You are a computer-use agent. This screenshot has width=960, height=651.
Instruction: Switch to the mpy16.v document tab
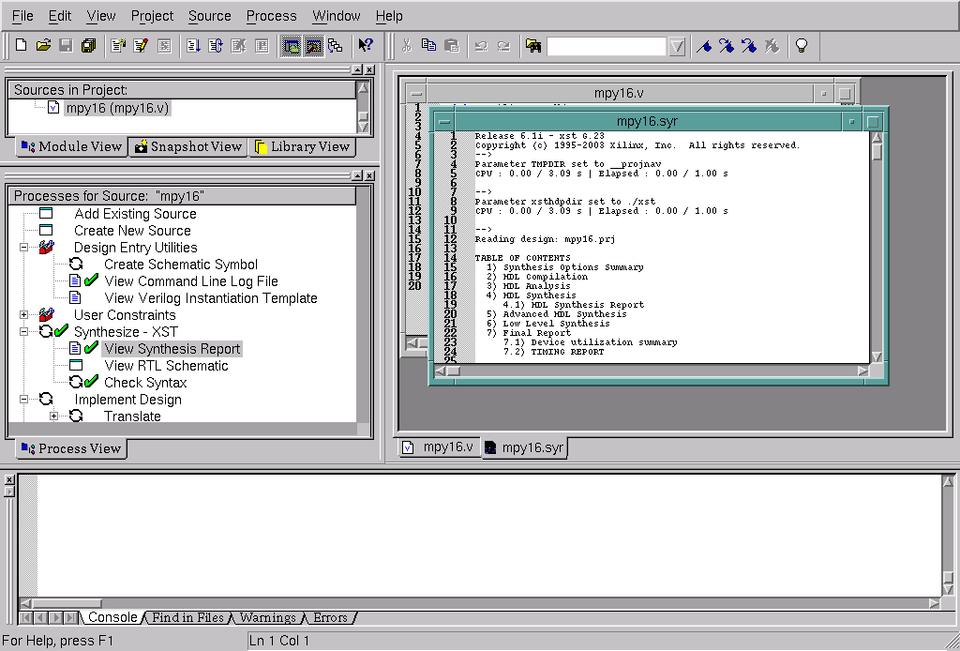[438, 448]
